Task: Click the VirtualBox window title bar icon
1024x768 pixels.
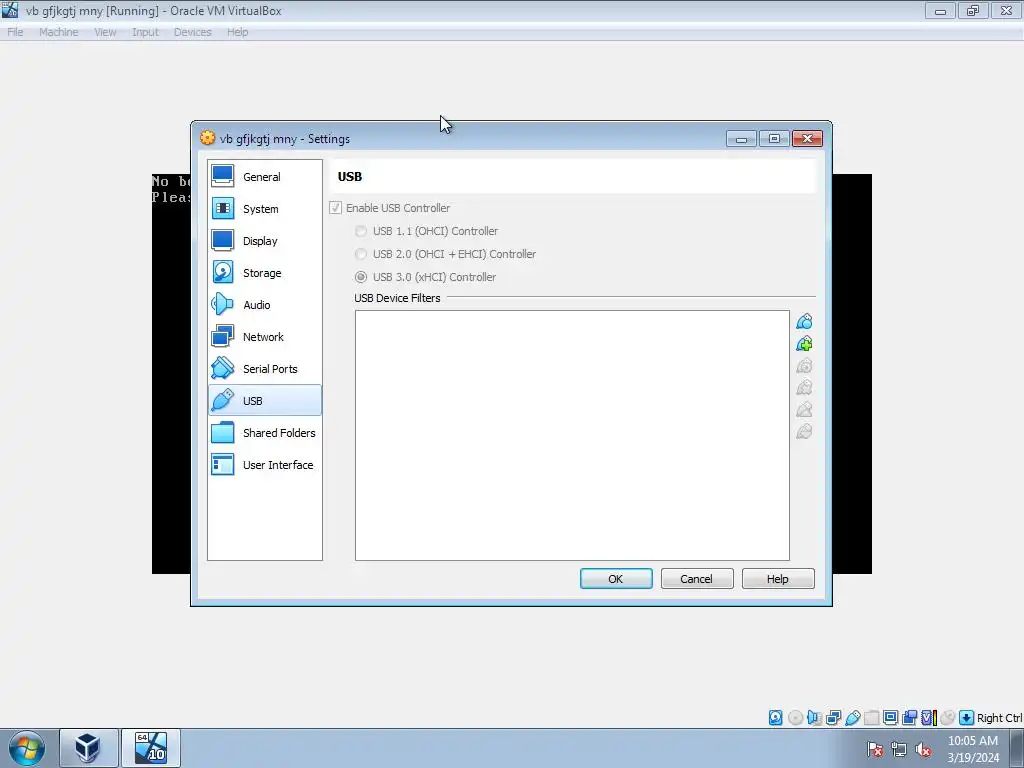Action: coord(10,10)
